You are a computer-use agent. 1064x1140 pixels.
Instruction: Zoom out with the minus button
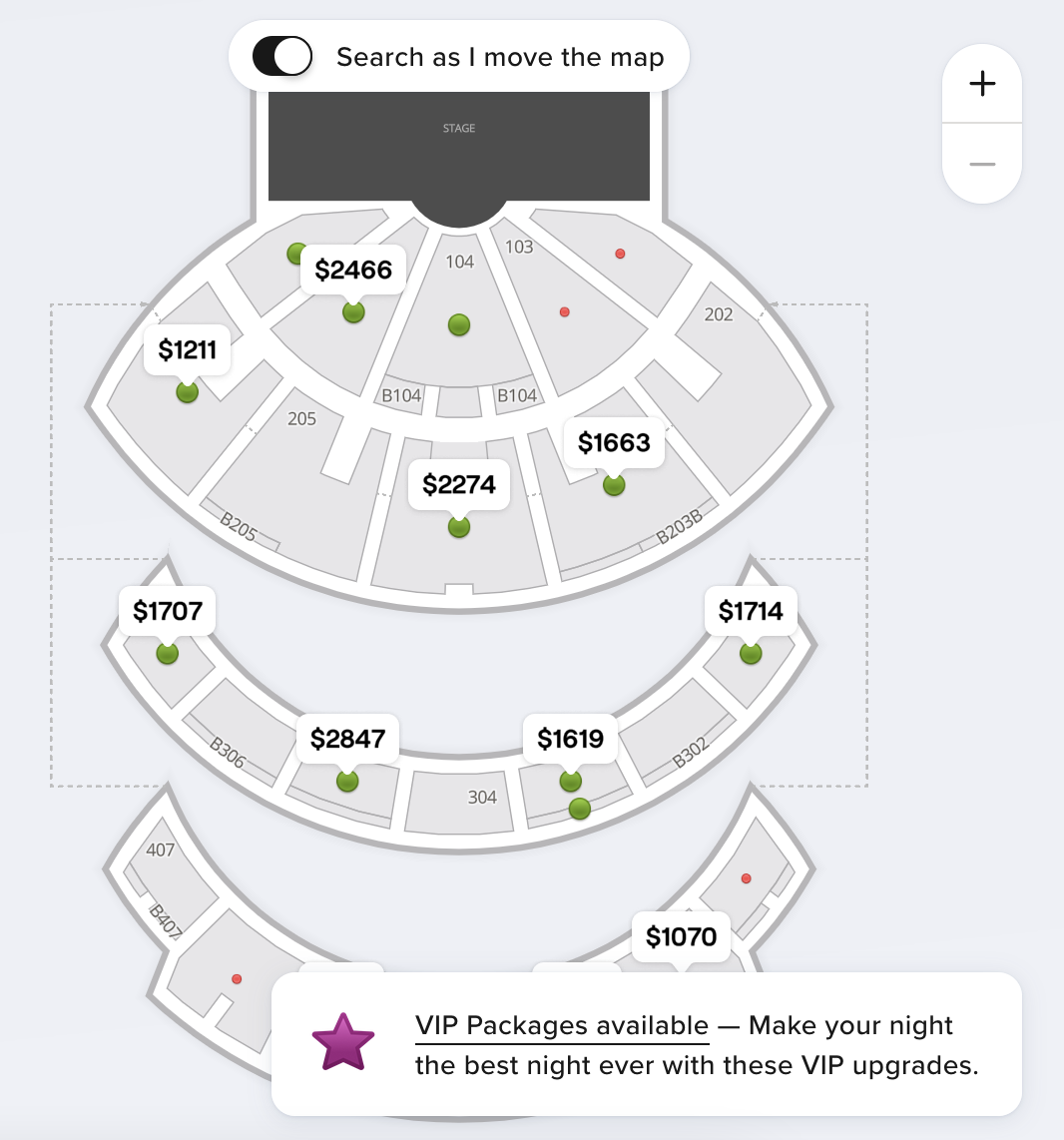click(982, 164)
